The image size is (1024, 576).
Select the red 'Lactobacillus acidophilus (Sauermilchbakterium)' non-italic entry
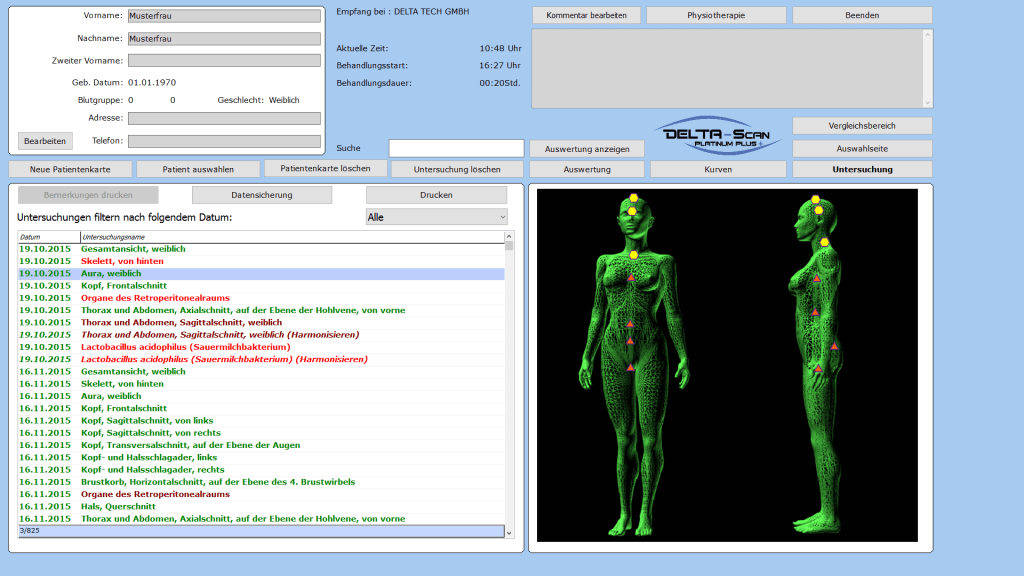pos(178,347)
